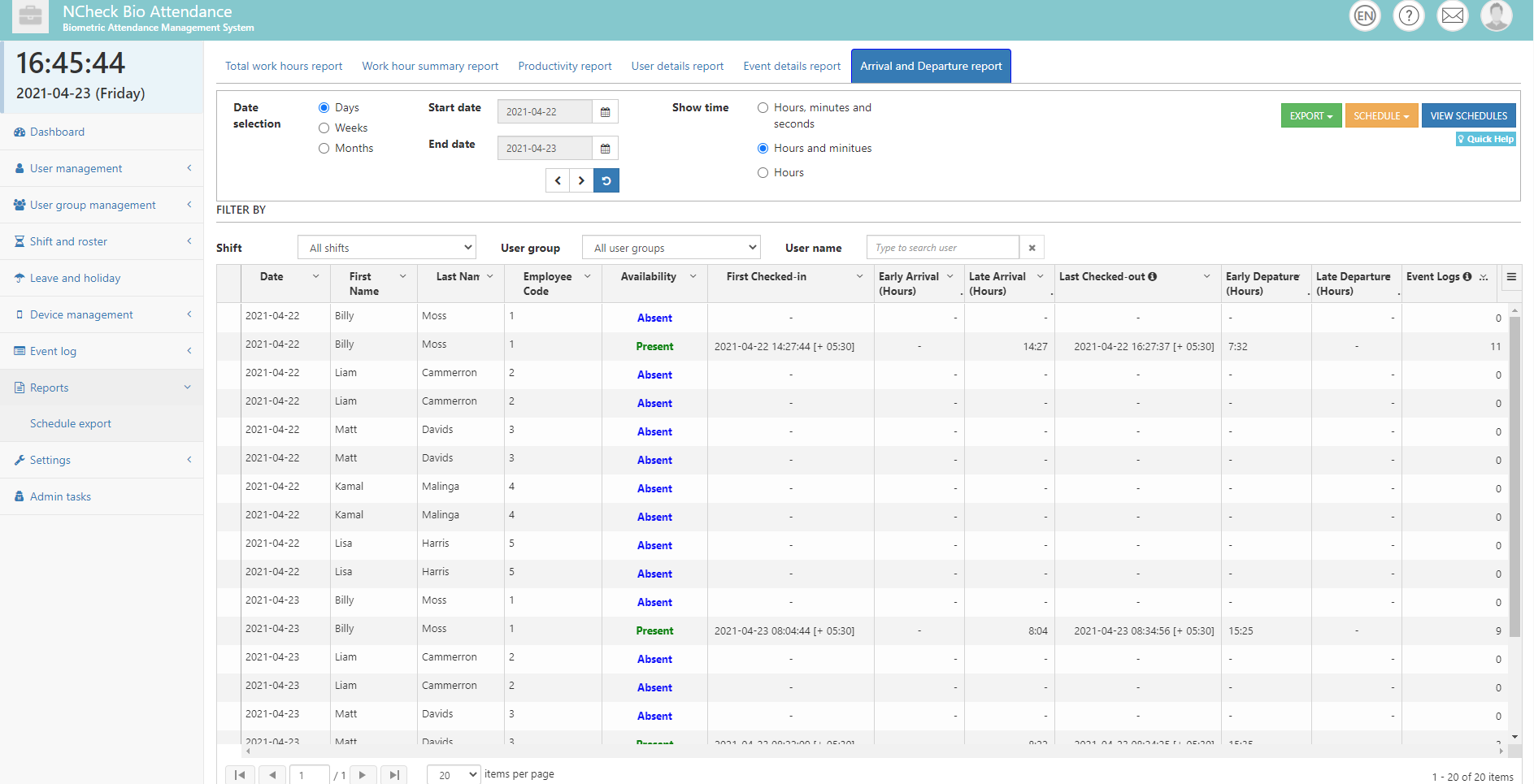The width and height of the screenshot is (1534, 784).
Task: Open the grid column menu icon
Action: (x=1511, y=277)
